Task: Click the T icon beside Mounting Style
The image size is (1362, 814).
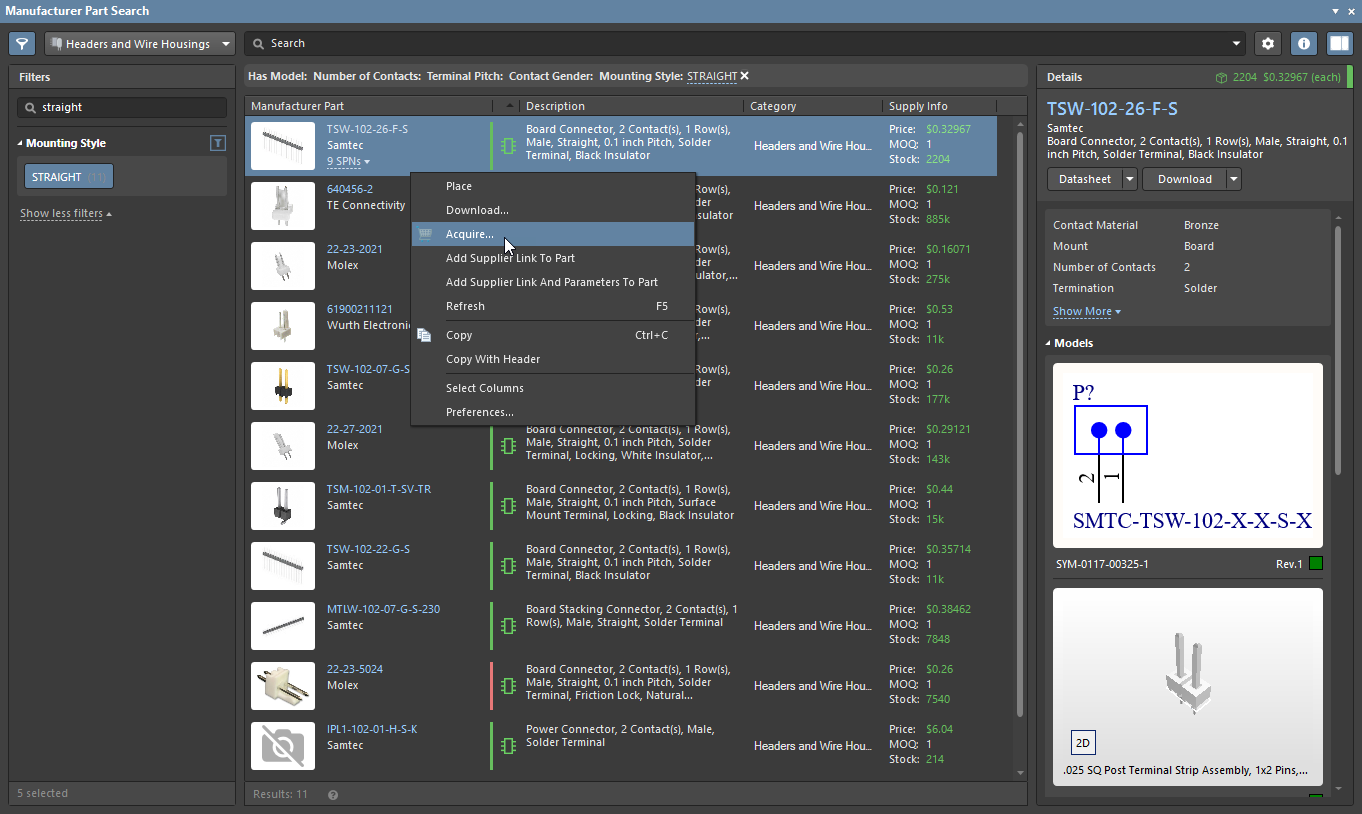Action: pyautogui.click(x=218, y=143)
